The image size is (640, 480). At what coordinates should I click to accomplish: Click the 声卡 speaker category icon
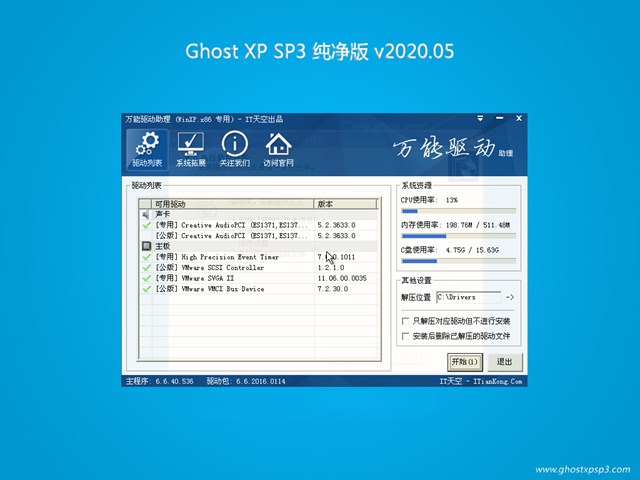coord(146,214)
